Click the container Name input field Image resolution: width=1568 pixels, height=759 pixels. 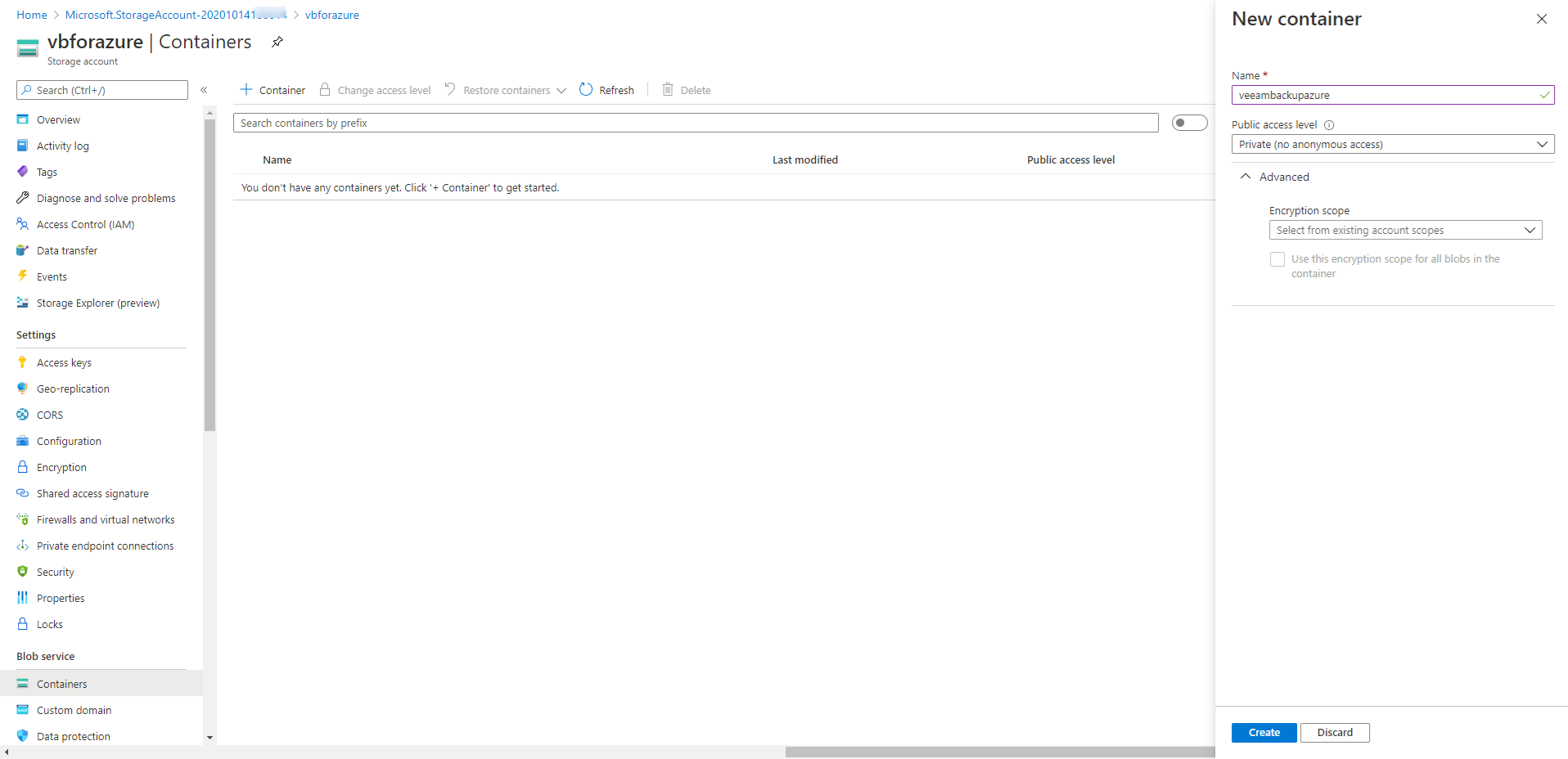[1393, 96]
